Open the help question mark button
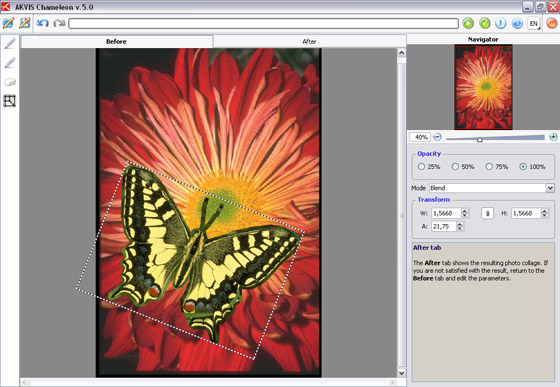The image size is (560, 387). coord(517,24)
